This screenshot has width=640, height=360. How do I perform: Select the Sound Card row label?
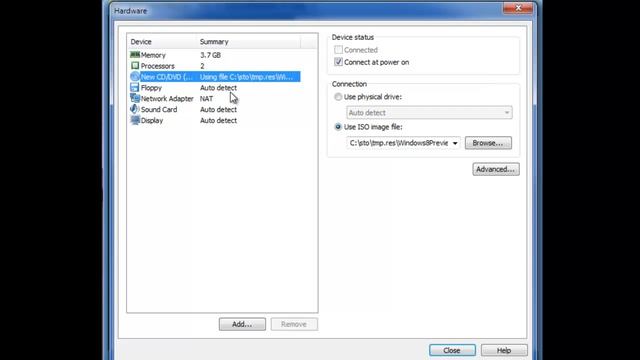[159, 110]
